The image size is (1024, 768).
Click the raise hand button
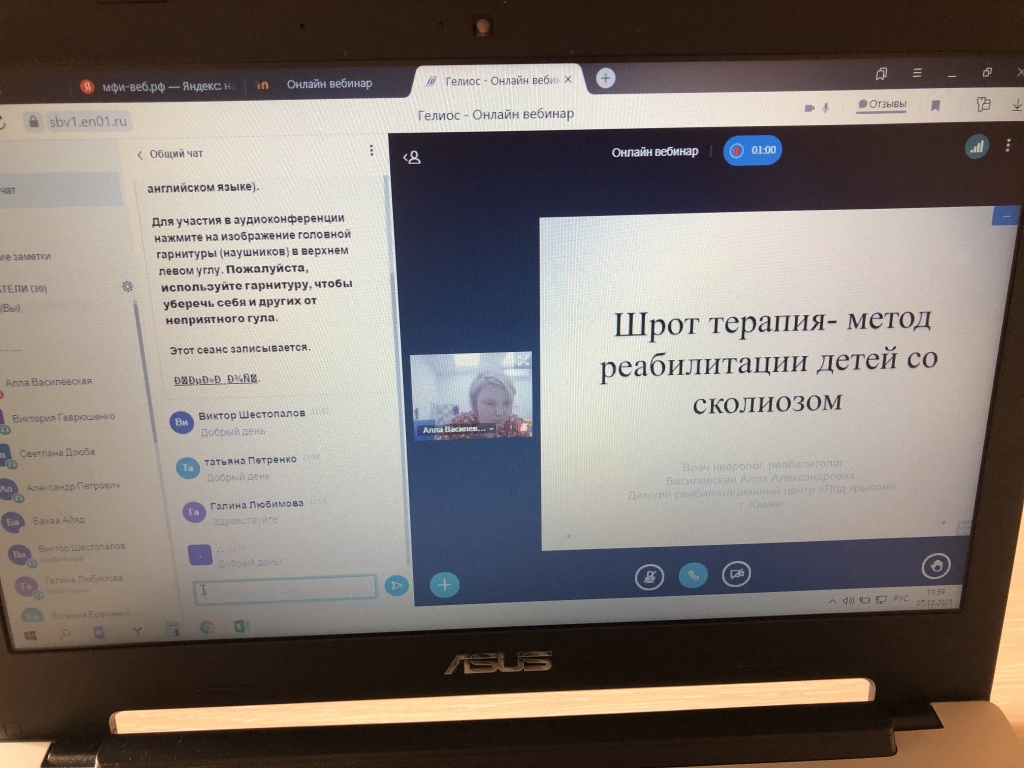936,566
